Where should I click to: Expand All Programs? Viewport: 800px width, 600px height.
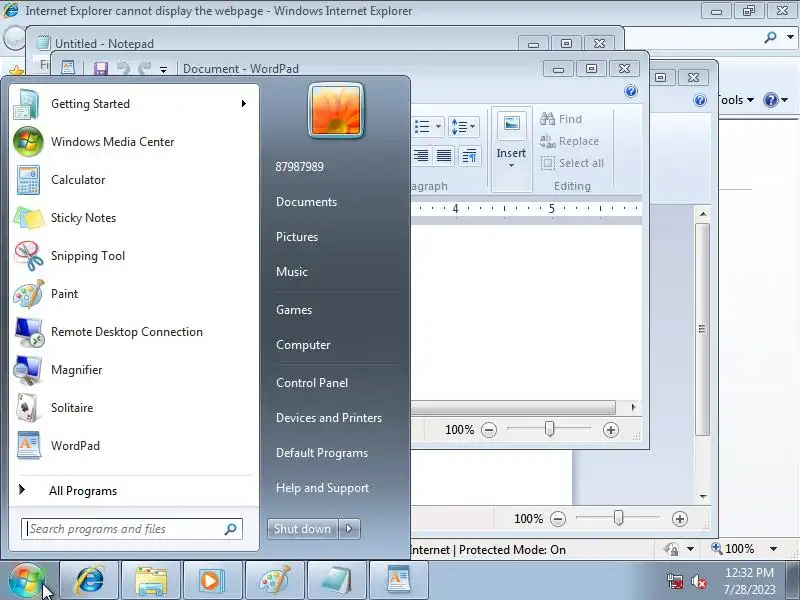point(133,491)
